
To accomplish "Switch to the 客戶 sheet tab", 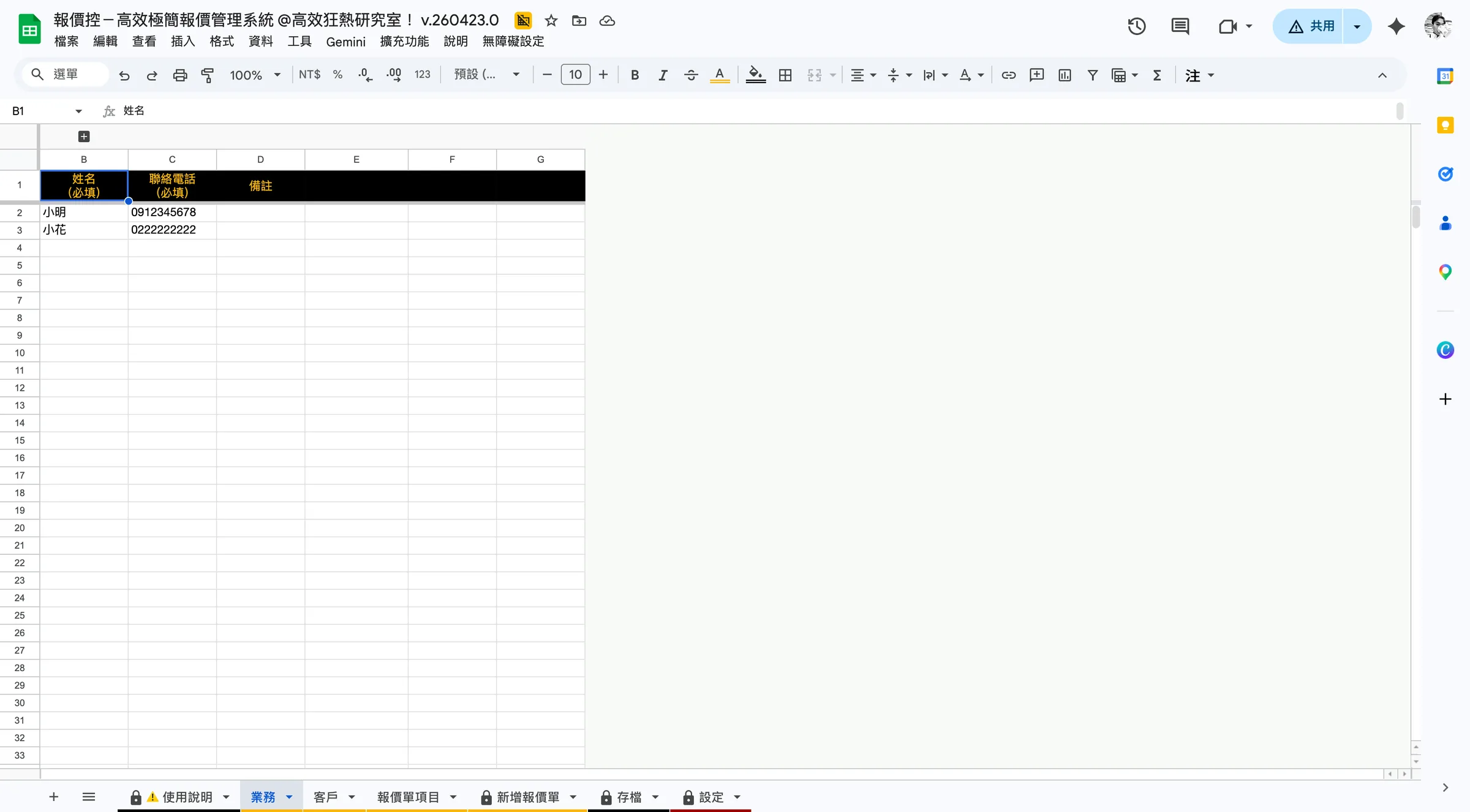I will [325, 797].
